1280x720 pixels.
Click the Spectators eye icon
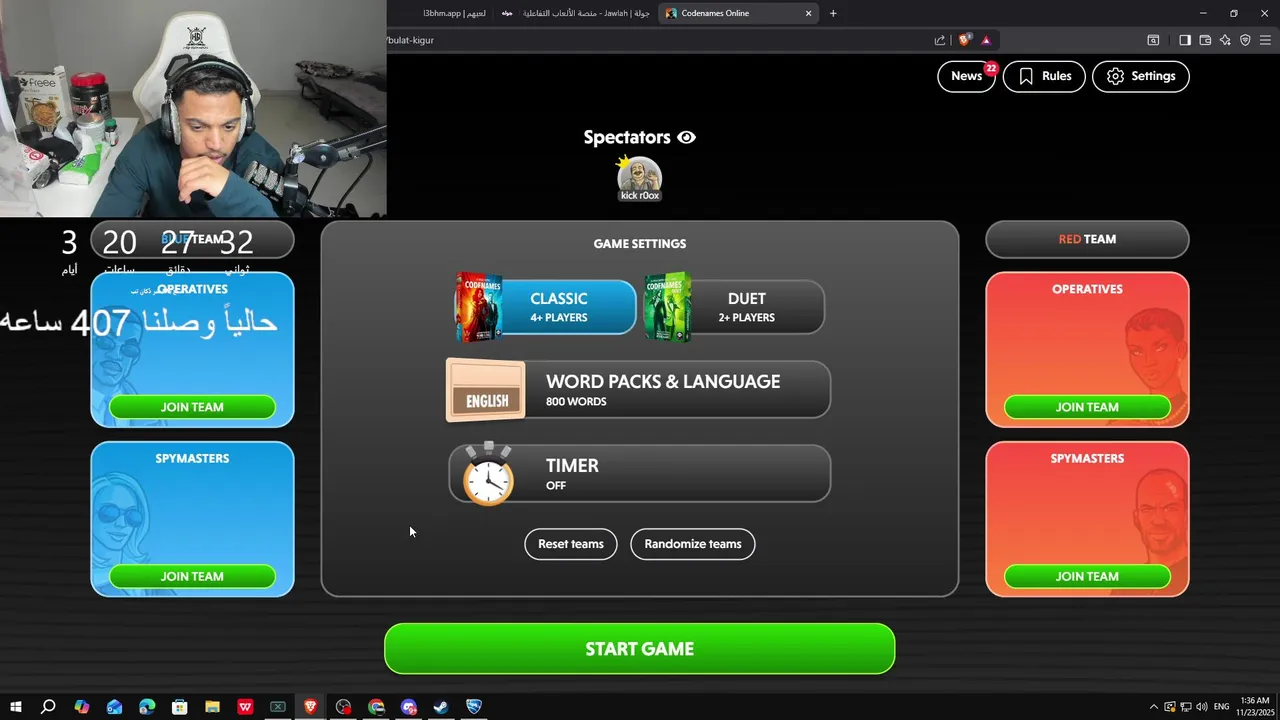click(x=686, y=138)
